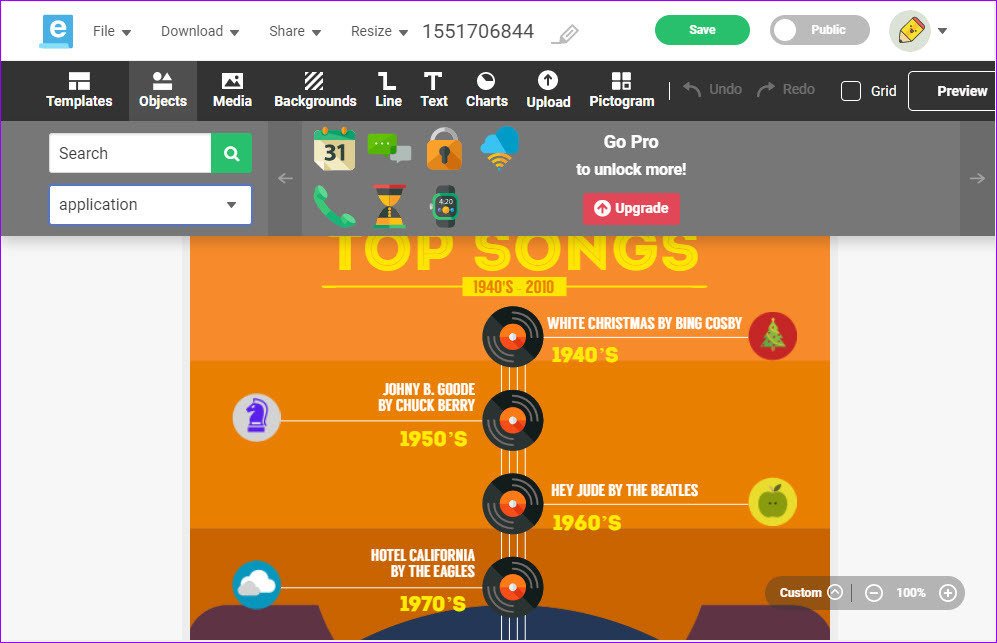Viewport: 997px width, 643px height.
Task: Select the green phone handset icon
Action: (x=334, y=206)
